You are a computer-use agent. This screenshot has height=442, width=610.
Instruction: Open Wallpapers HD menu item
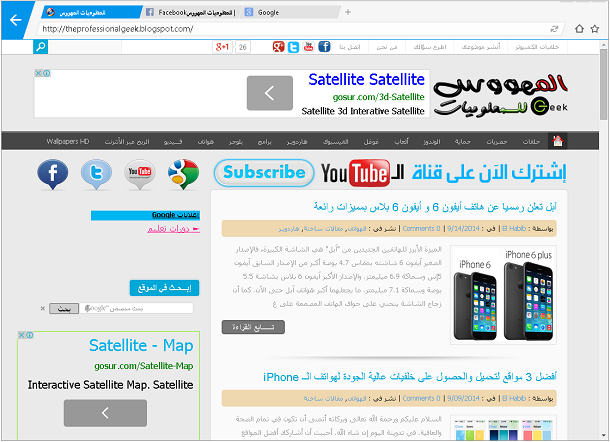[68, 142]
